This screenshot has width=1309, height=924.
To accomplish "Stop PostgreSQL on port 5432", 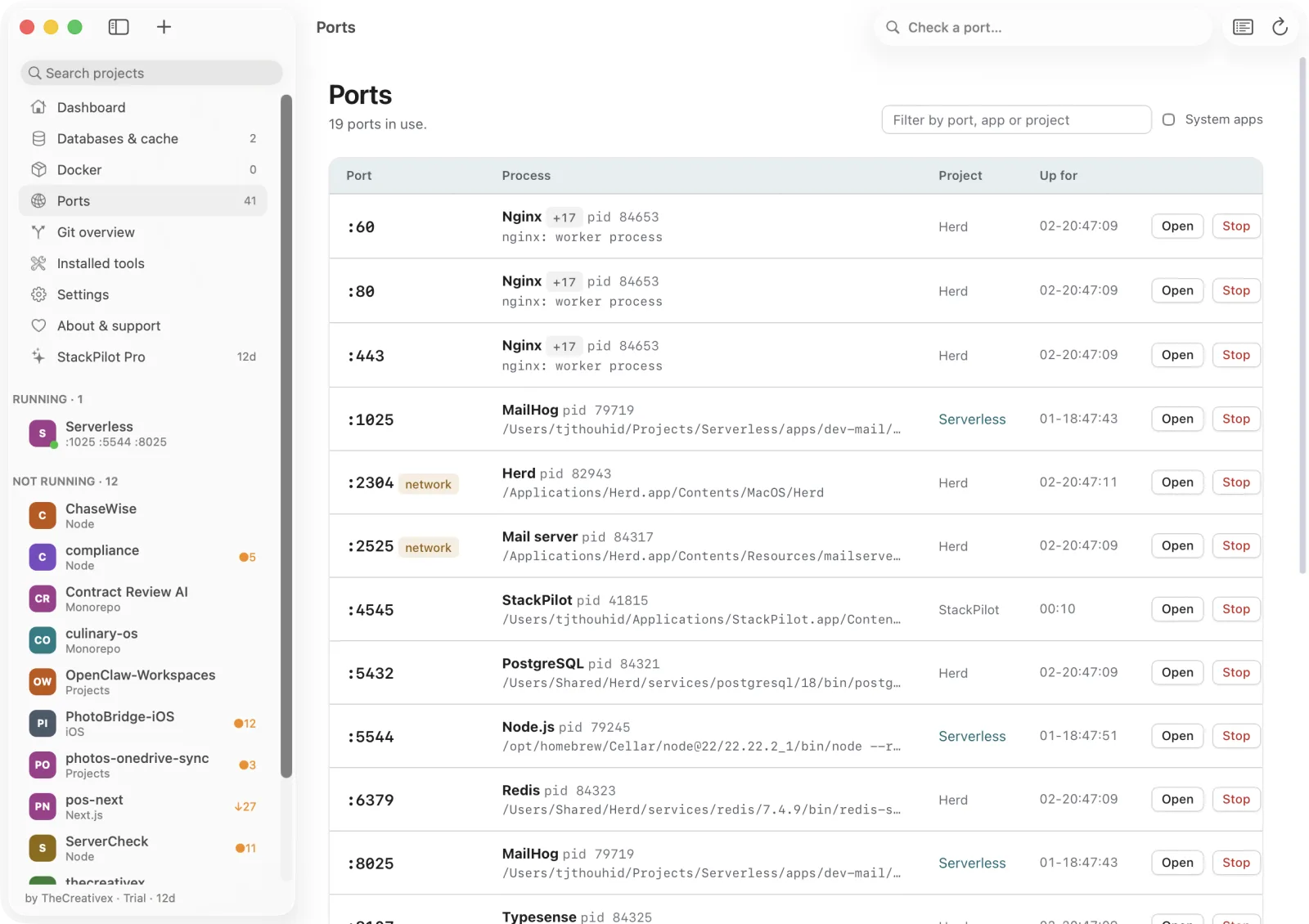I will 1236,672.
